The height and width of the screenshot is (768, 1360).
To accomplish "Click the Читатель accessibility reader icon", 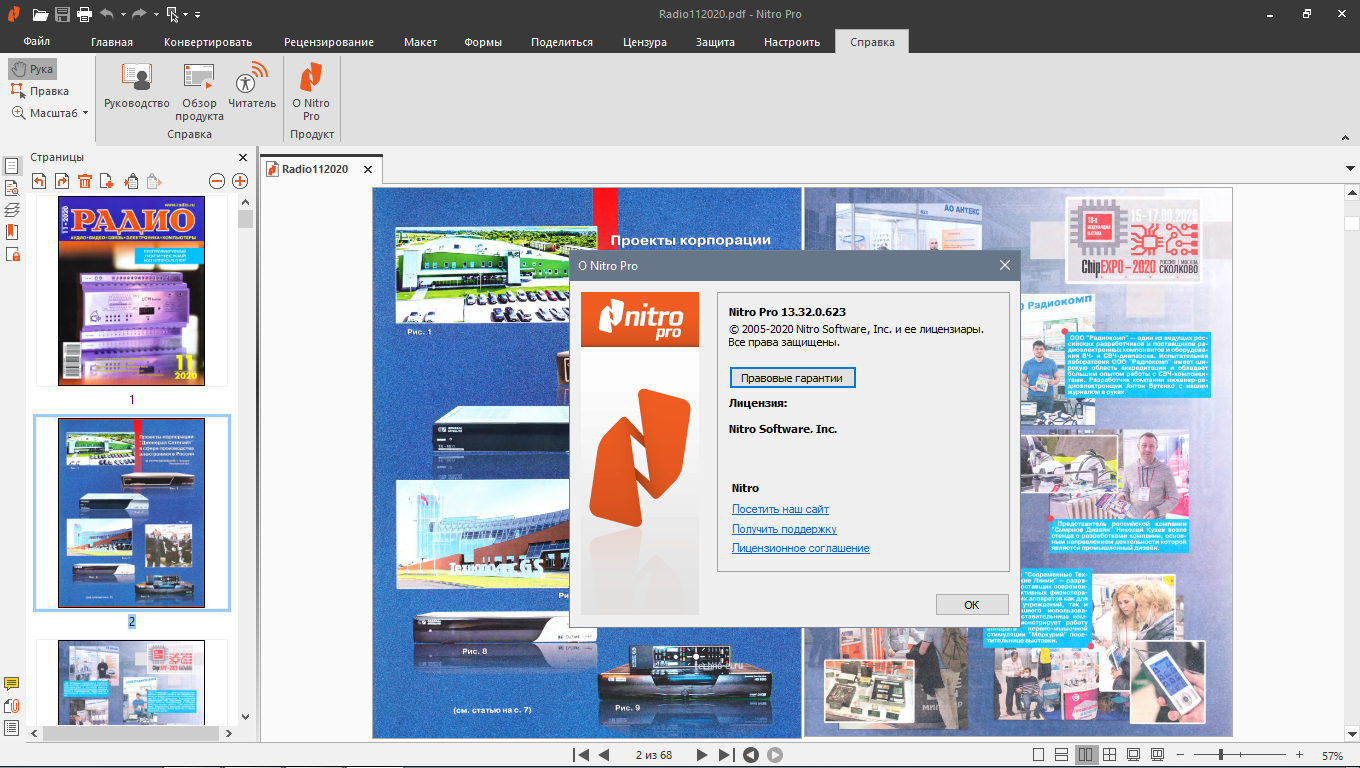I will pos(252,87).
